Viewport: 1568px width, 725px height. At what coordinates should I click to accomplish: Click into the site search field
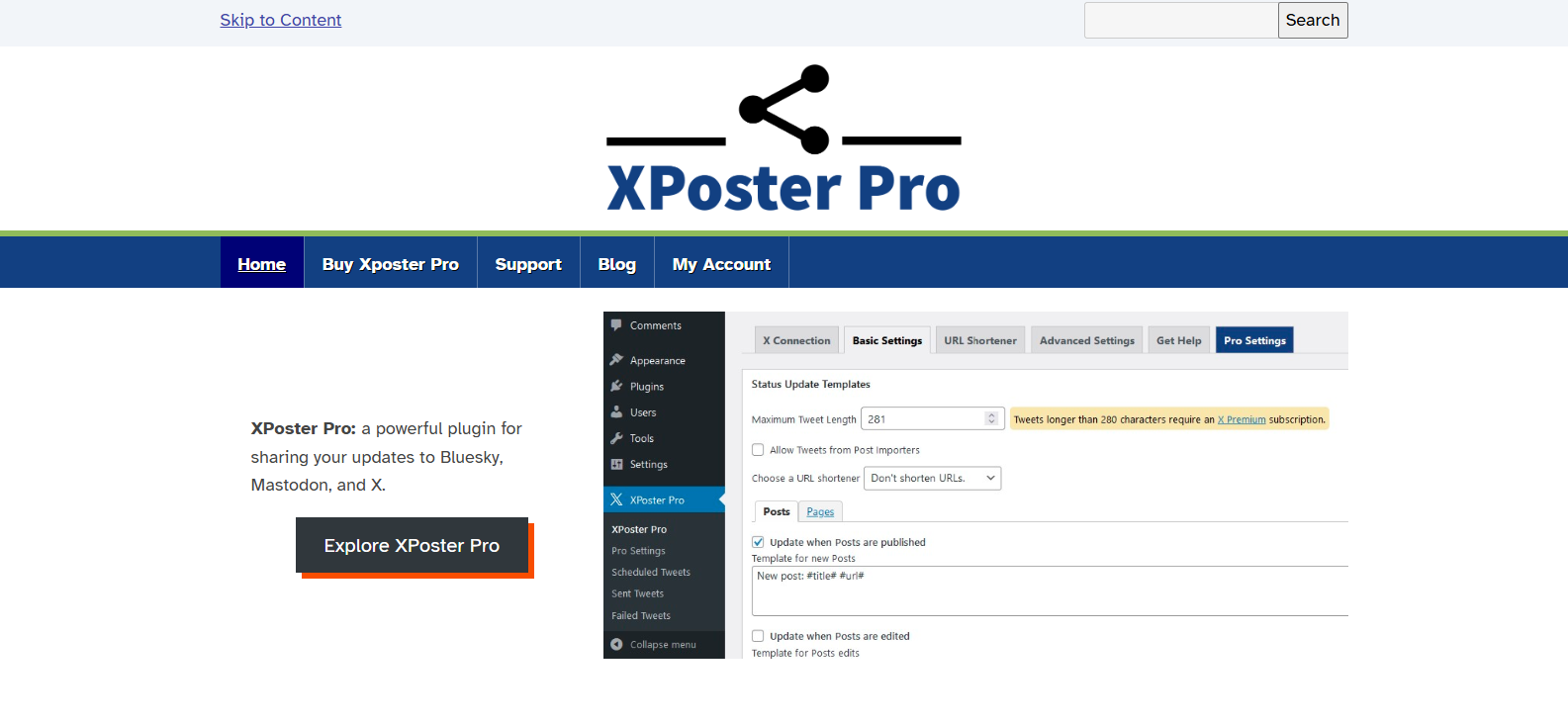coord(1181,20)
